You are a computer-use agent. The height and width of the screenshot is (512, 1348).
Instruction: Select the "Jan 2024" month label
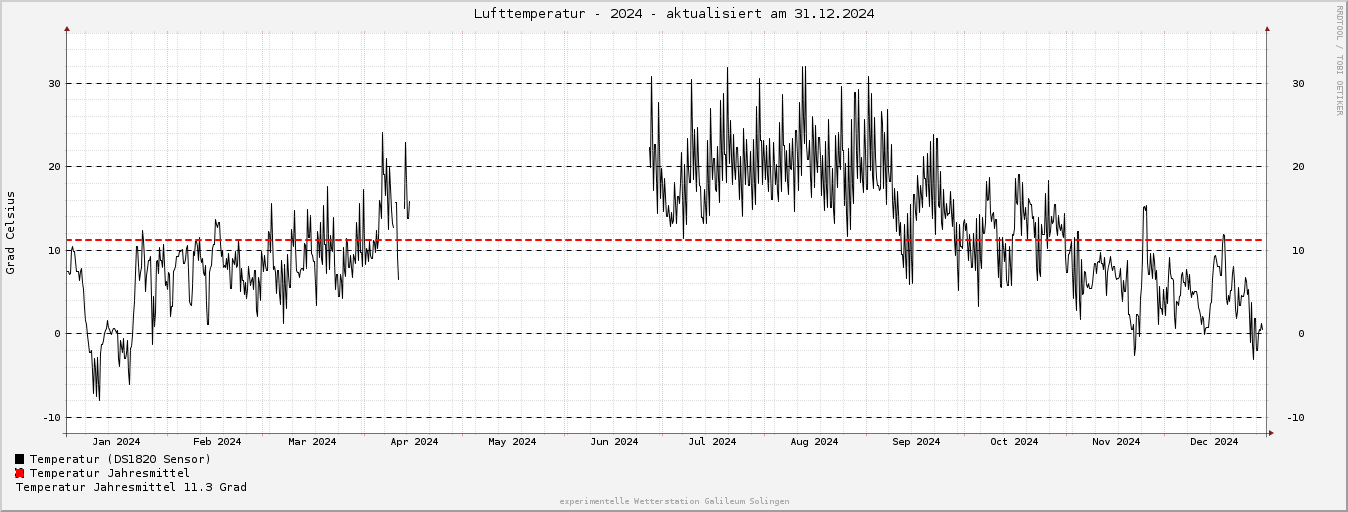pos(116,441)
